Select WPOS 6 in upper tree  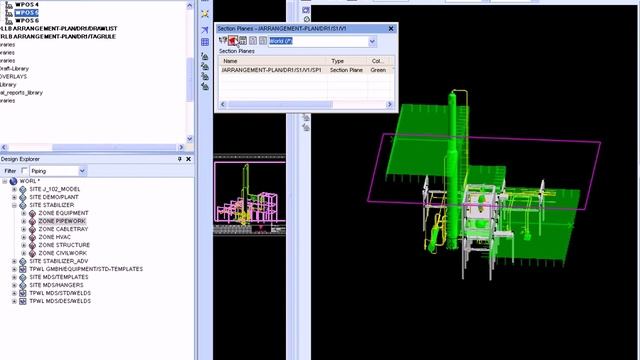(27, 20)
